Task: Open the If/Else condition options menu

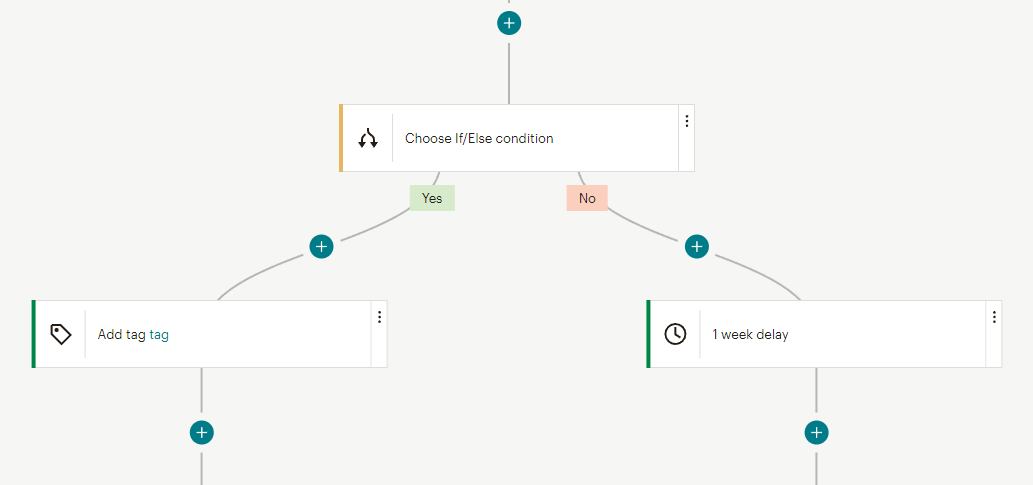Action: tap(686, 121)
